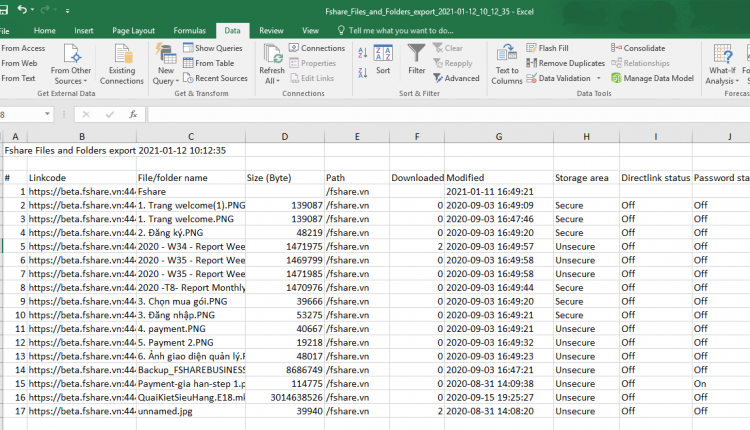Click Edit Links
The image size is (750, 430).
(x=311, y=78)
